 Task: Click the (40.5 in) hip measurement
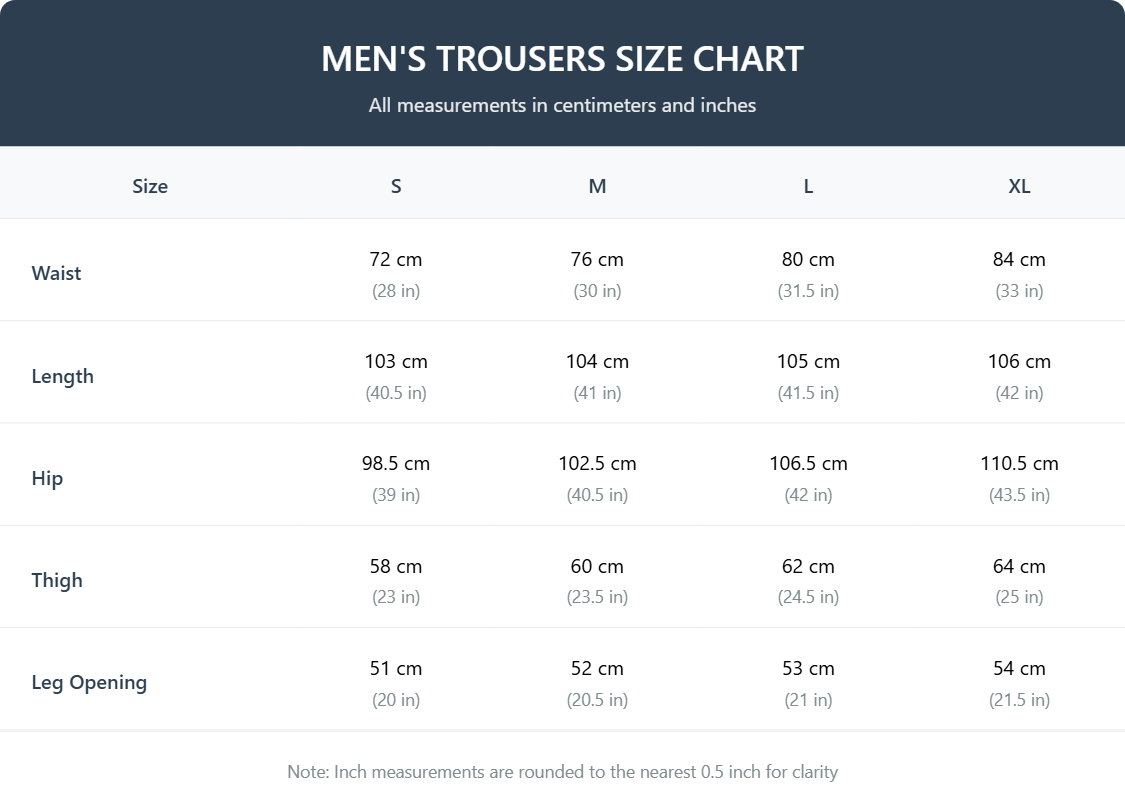[597, 495]
